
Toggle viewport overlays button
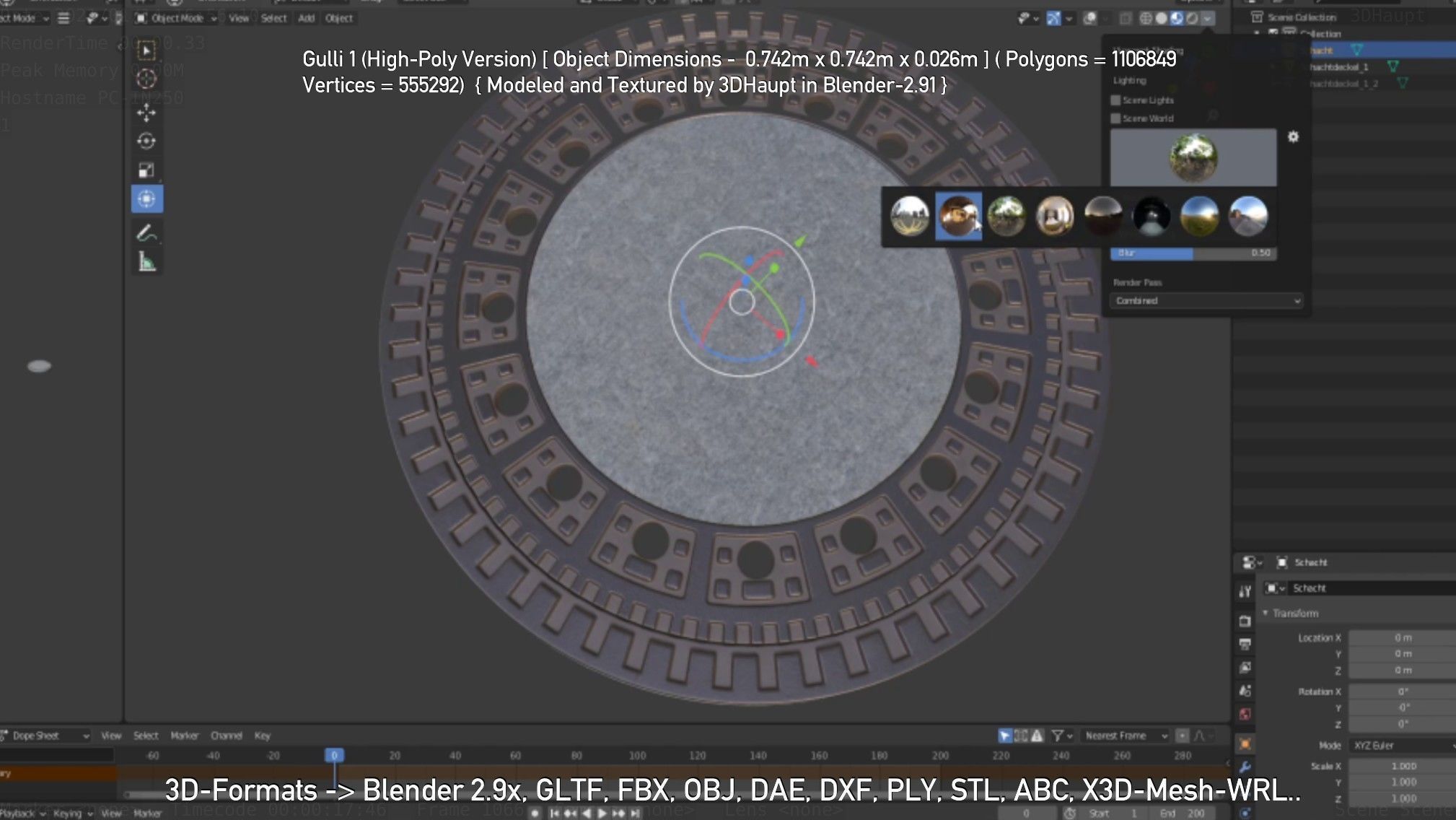pos(1090,18)
